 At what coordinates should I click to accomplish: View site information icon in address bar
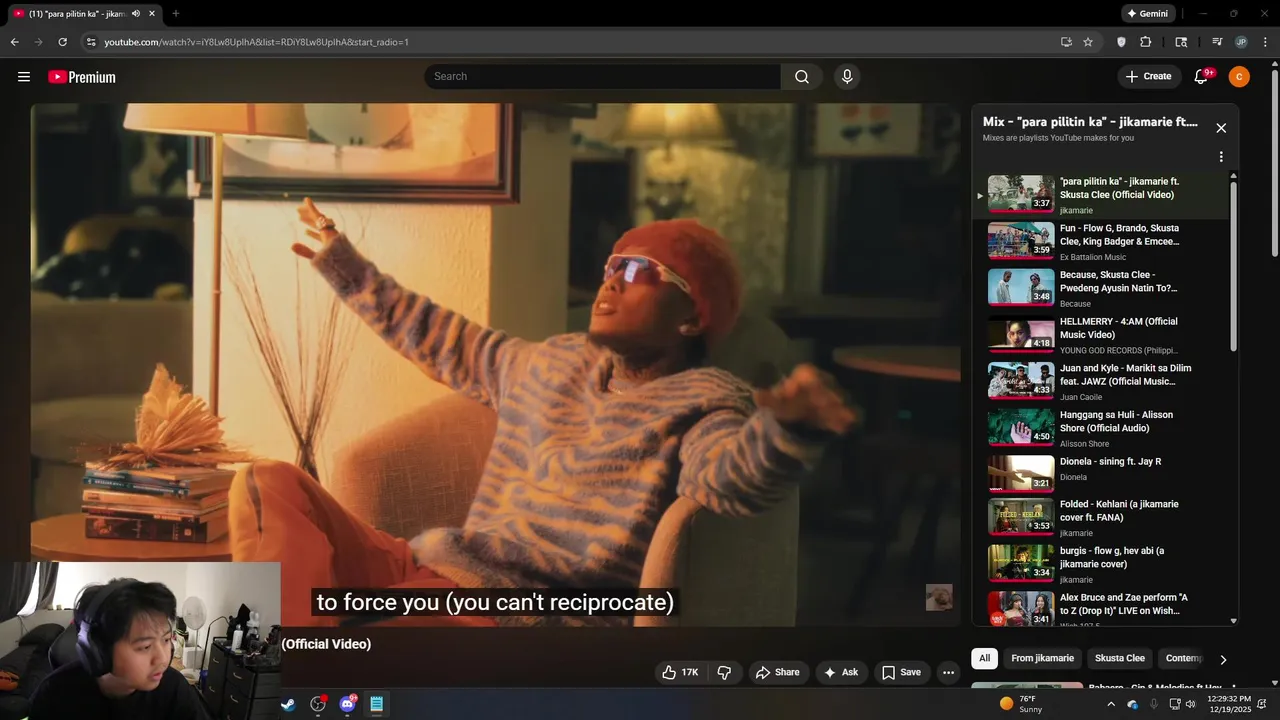click(90, 42)
